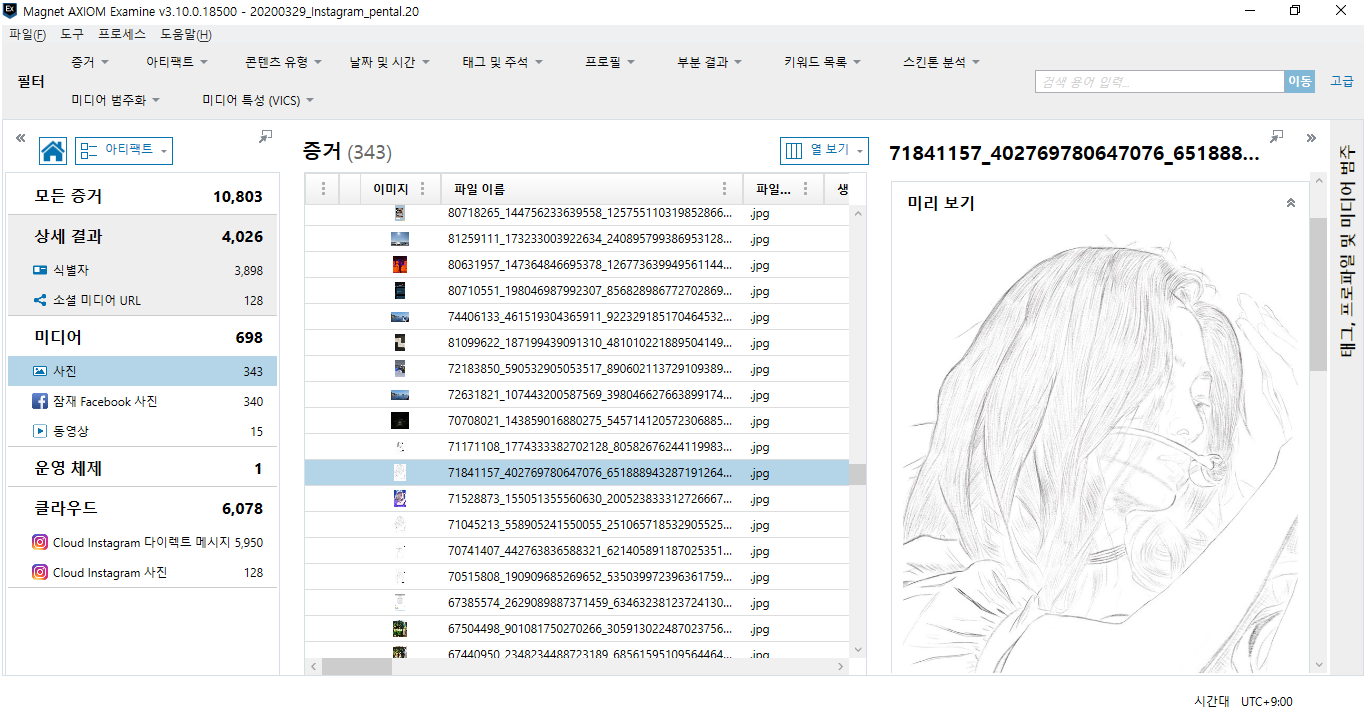Open the 미디어 특성 (VICS) filter
The image size is (1366, 728).
(258, 100)
